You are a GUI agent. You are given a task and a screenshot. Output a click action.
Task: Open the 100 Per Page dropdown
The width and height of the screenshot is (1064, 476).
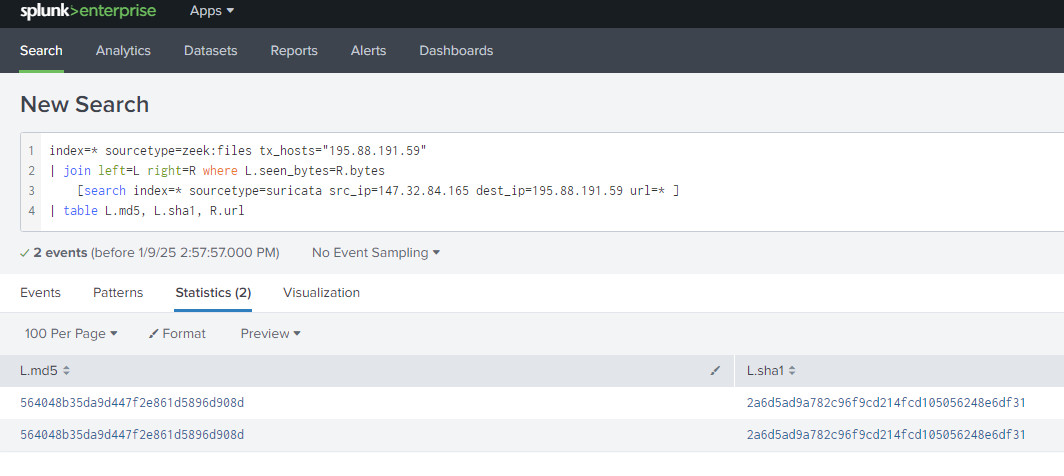pyautogui.click(x=71, y=333)
